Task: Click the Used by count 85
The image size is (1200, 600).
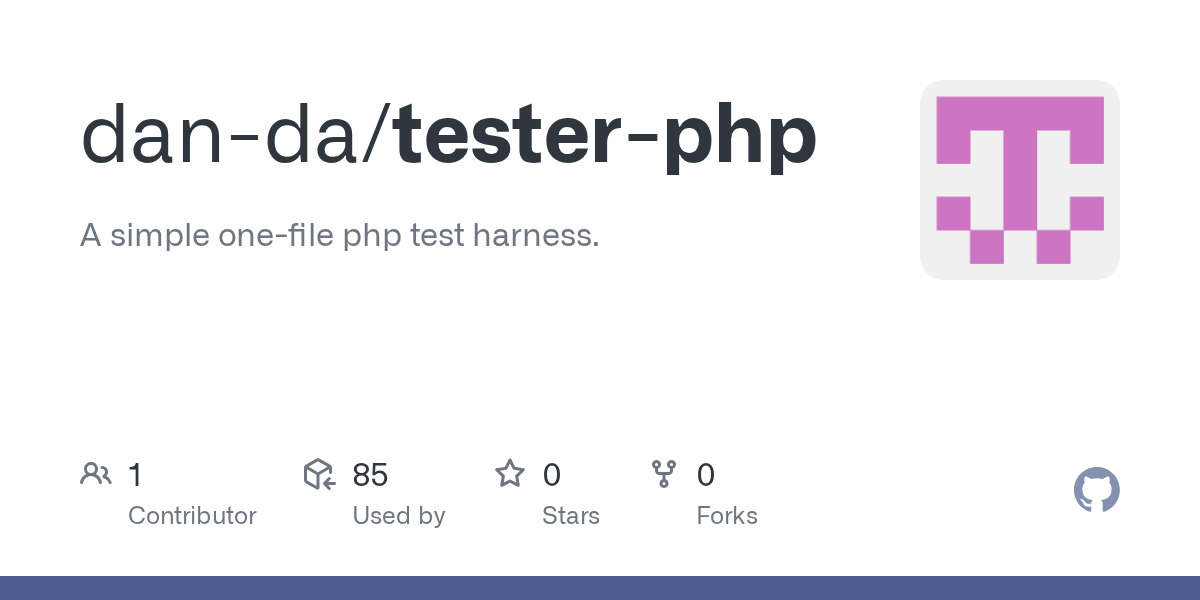Action: (370, 475)
